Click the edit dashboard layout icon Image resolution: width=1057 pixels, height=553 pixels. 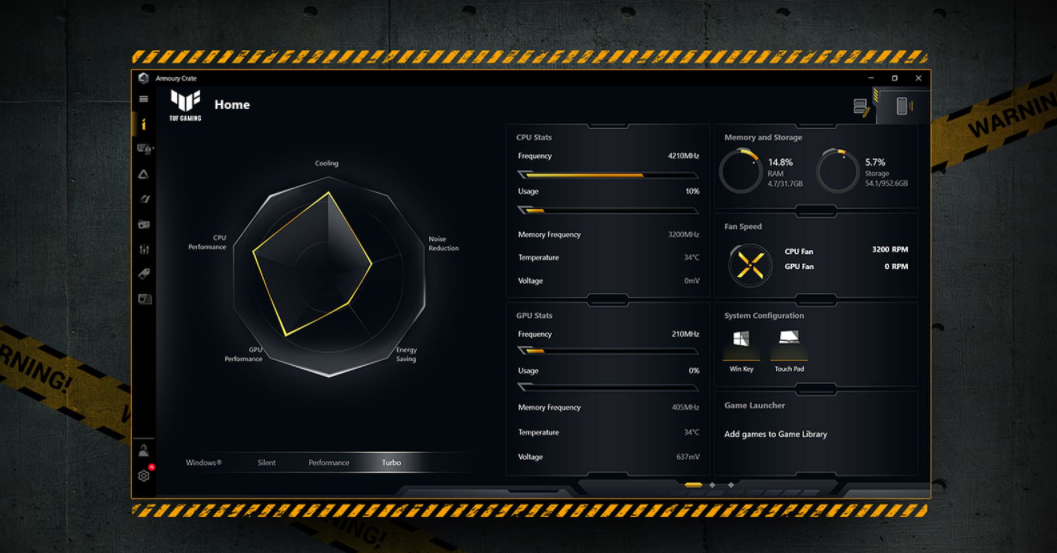pyautogui.click(x=861, y=107)
